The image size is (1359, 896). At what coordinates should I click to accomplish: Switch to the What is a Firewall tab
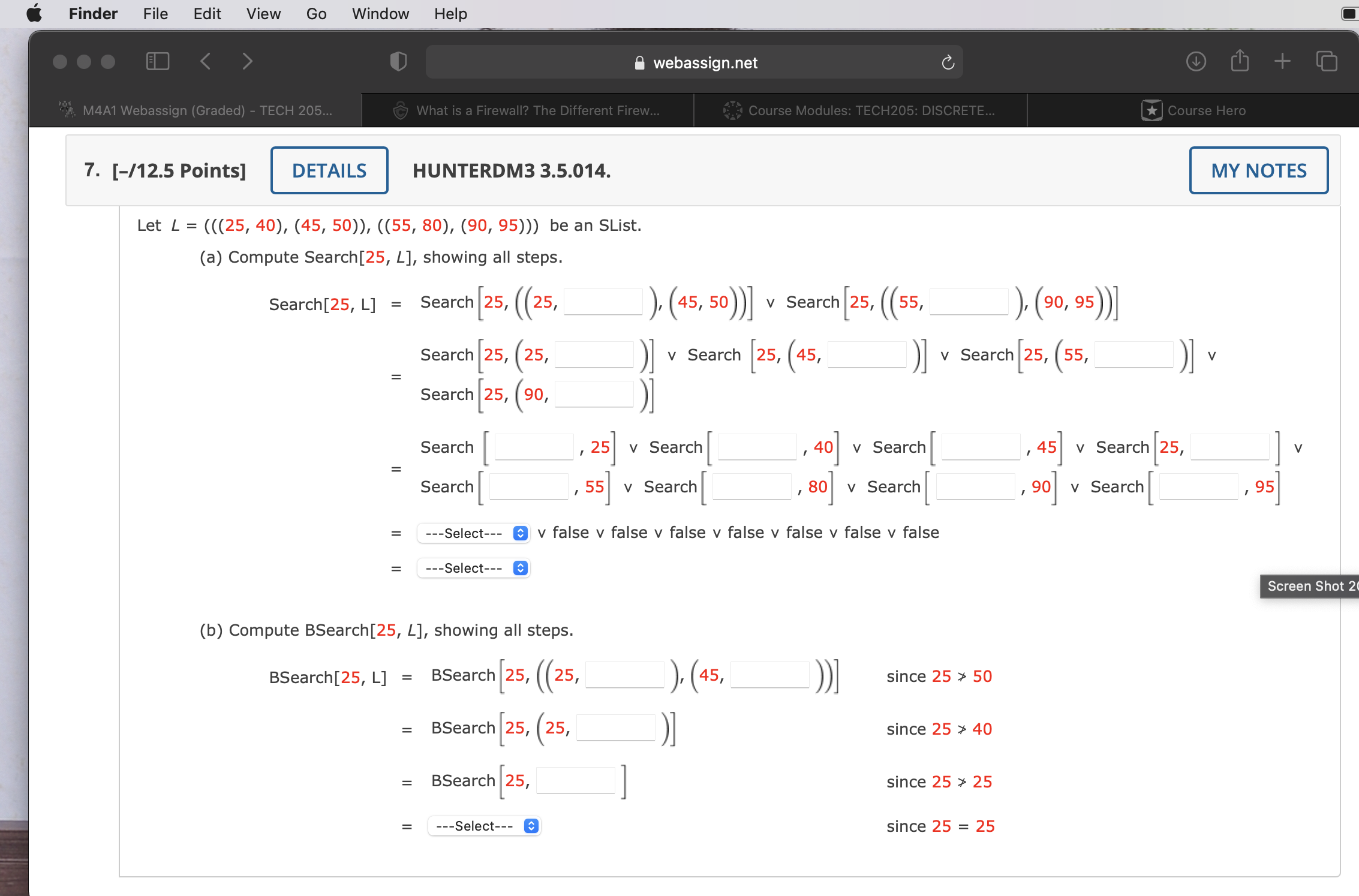coord(528,110)
